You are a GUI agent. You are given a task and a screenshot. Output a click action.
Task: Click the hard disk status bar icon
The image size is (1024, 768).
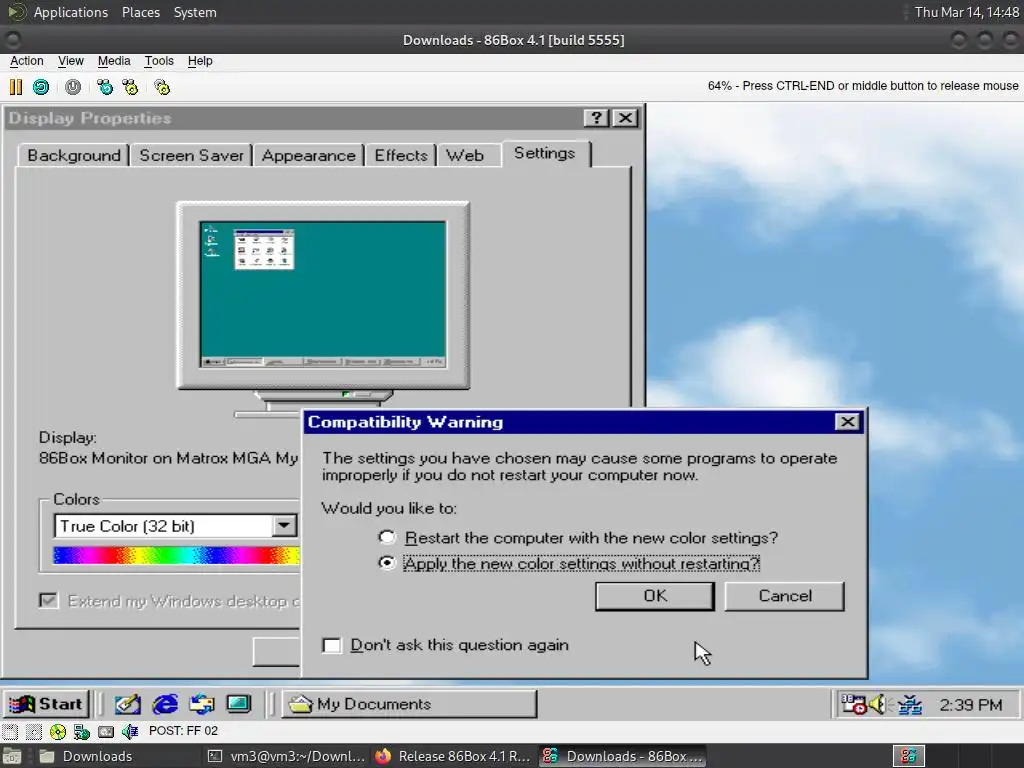(106, 731)
